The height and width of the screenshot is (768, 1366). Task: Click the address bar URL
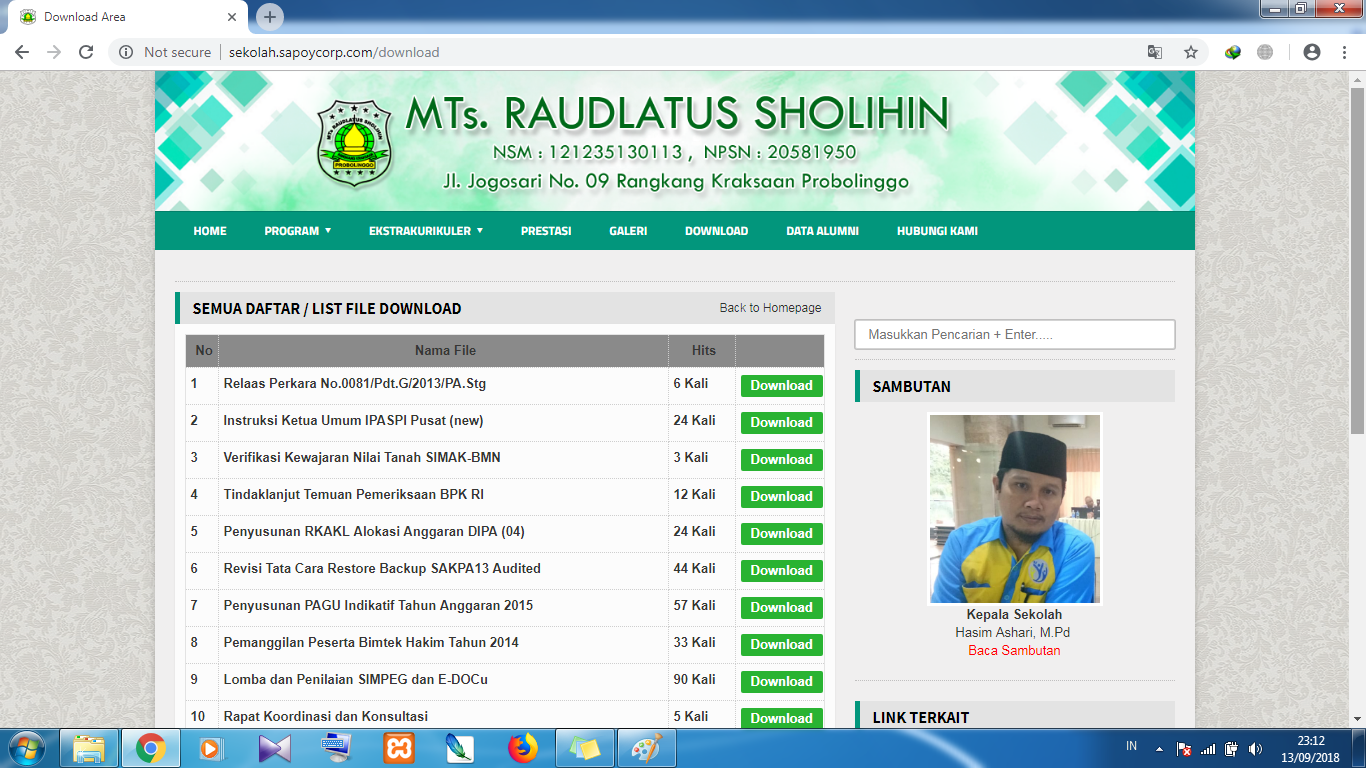334,52
